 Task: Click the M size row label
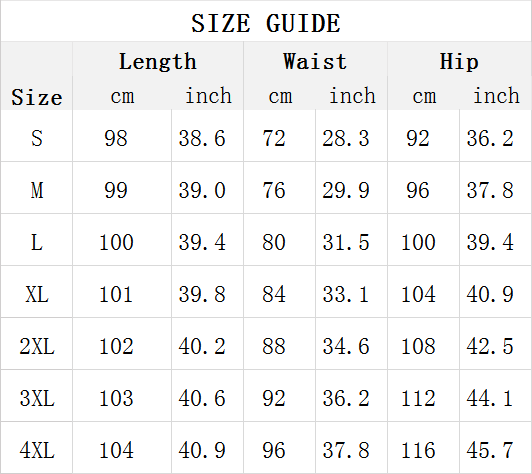(x=37, y=190)
